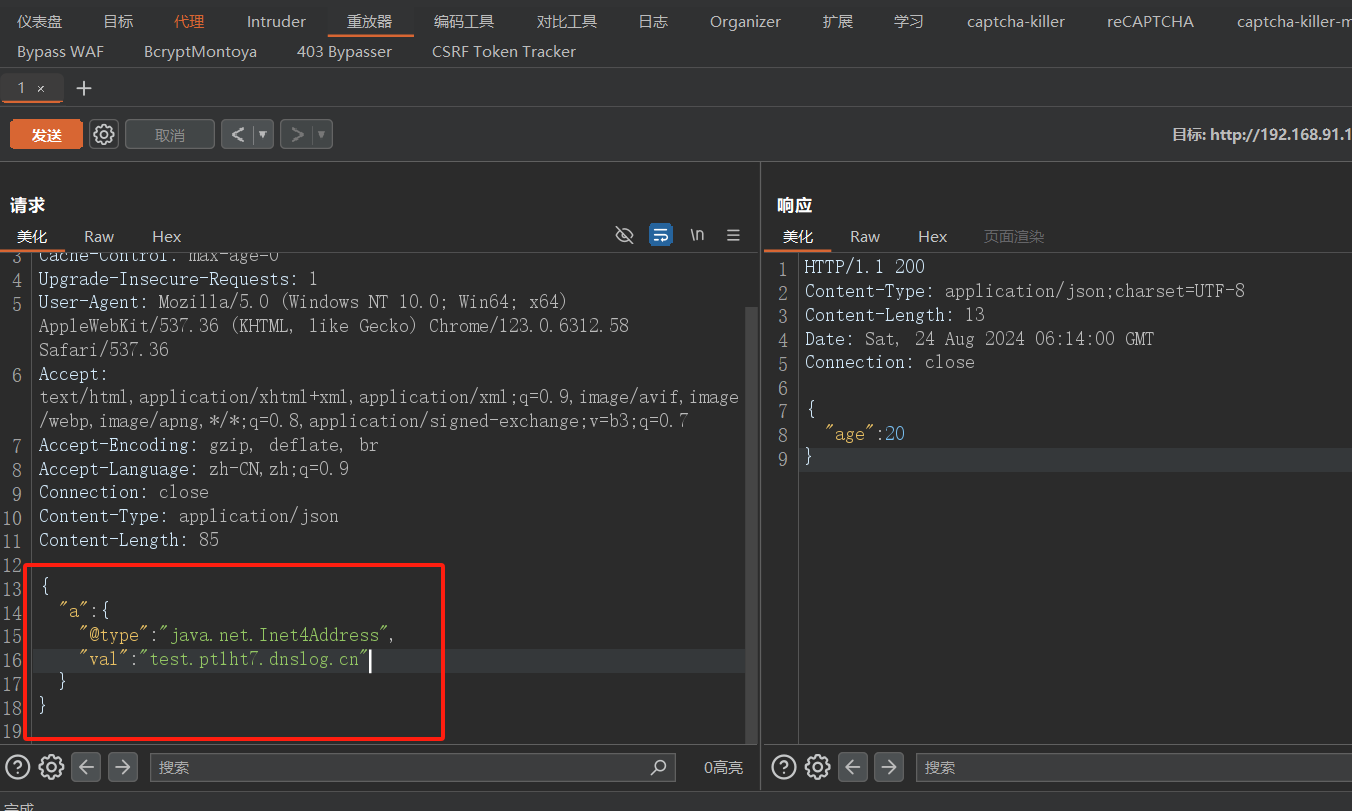Open request search help question icon
The height and width of the screenshot is (811, 1352).
coord(18,767)
